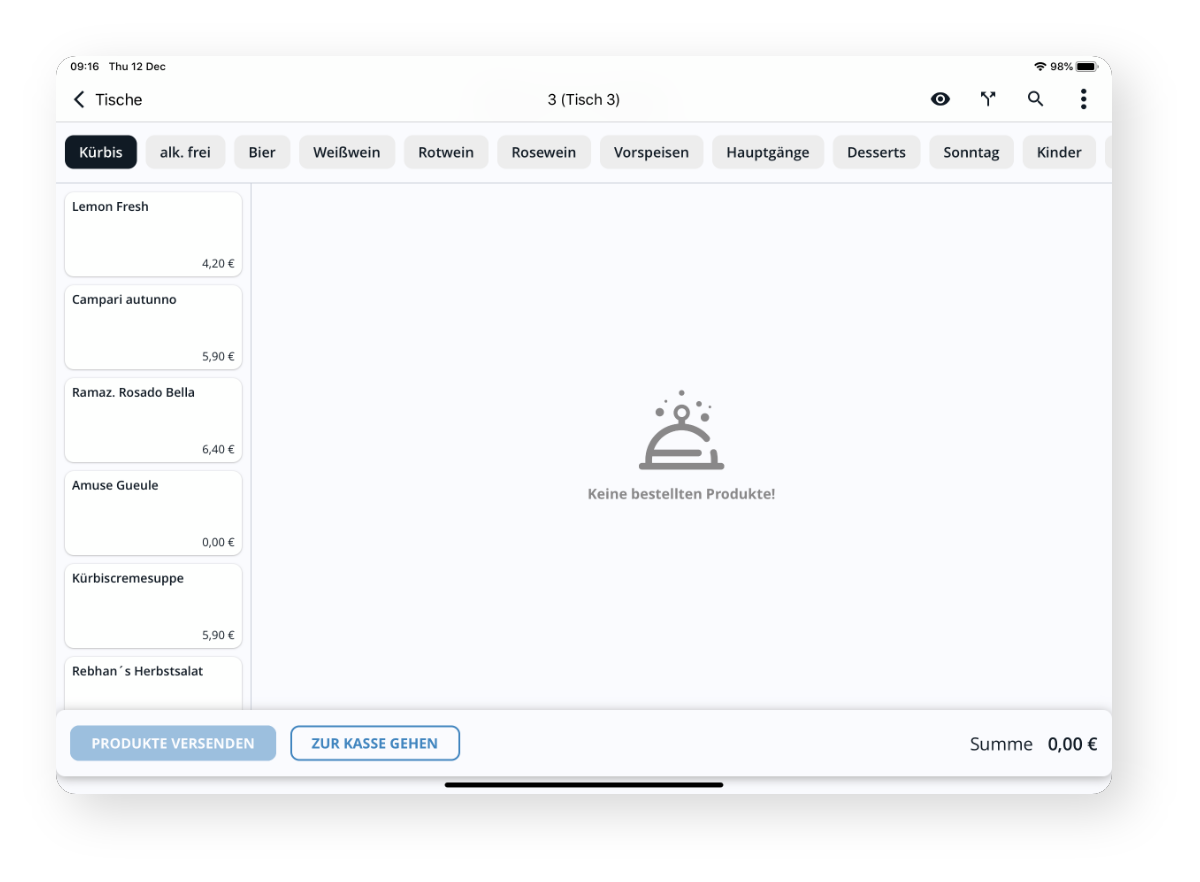The image size is (1200, 882).
Task: Select Ramaz. Rosado Bella product
Action: [153, 420]
